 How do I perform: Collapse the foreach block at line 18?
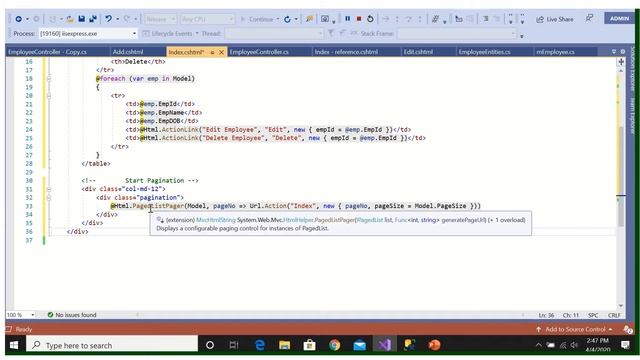coord(49,78)
